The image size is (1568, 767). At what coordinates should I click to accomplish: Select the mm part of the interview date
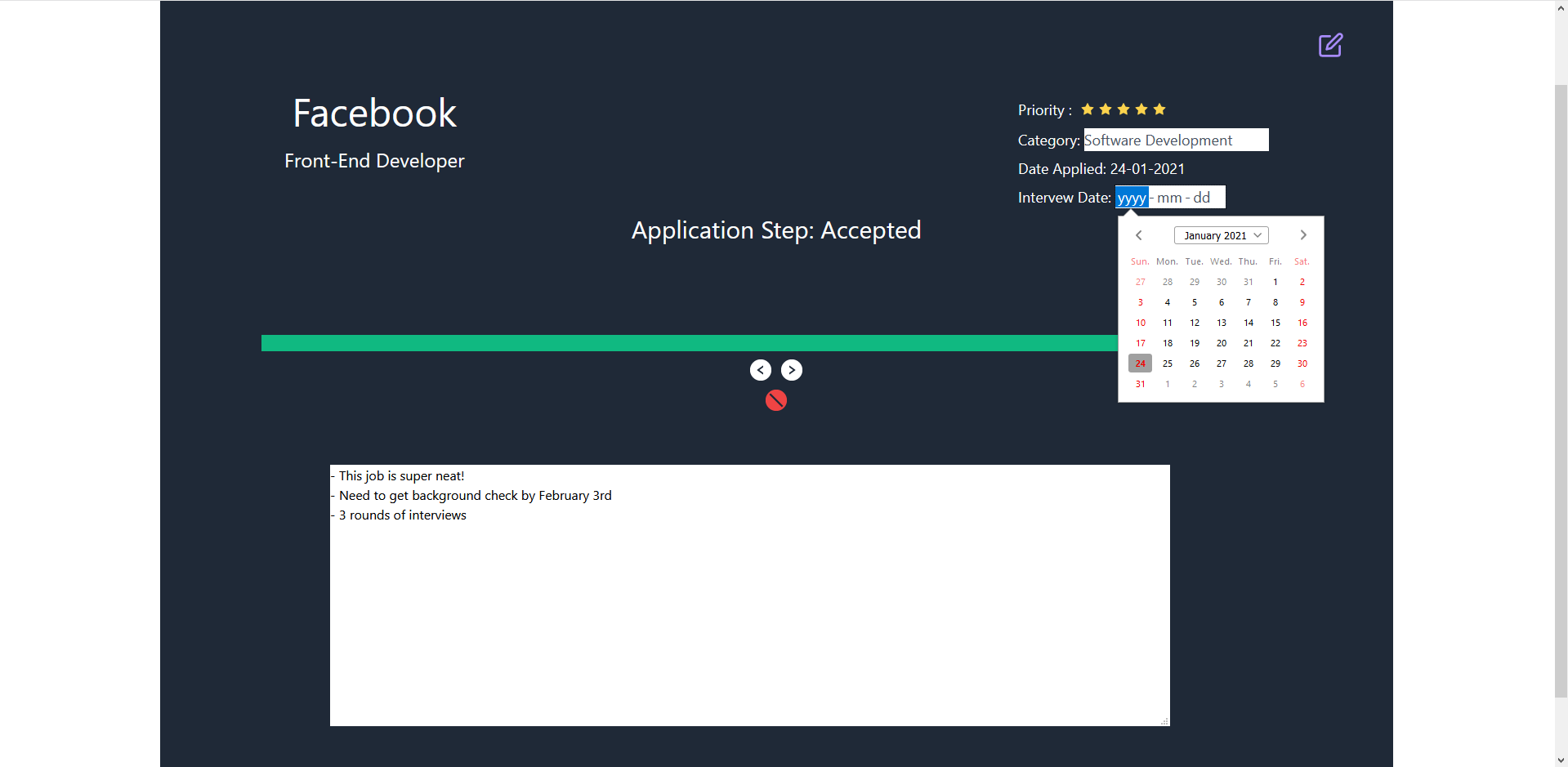(x=1169, y=198)
